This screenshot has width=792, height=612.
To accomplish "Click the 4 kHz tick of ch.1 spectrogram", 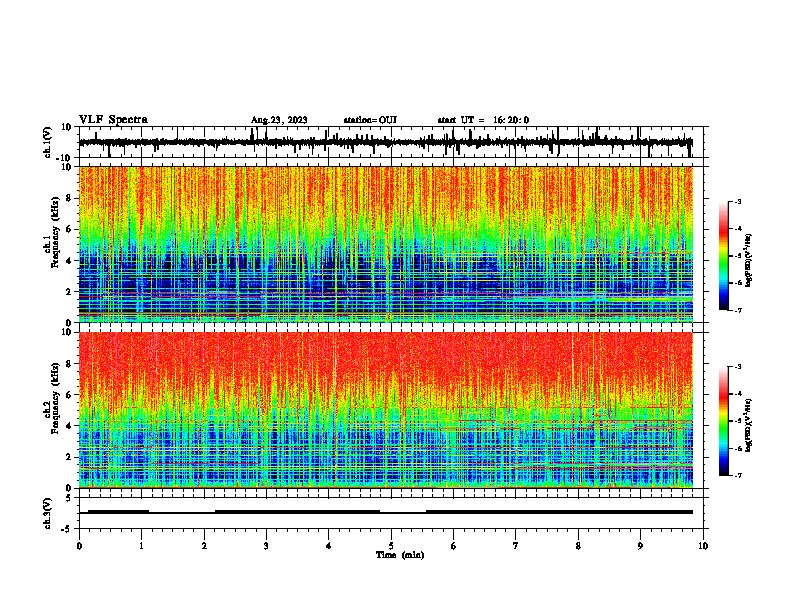I will 69,261.
